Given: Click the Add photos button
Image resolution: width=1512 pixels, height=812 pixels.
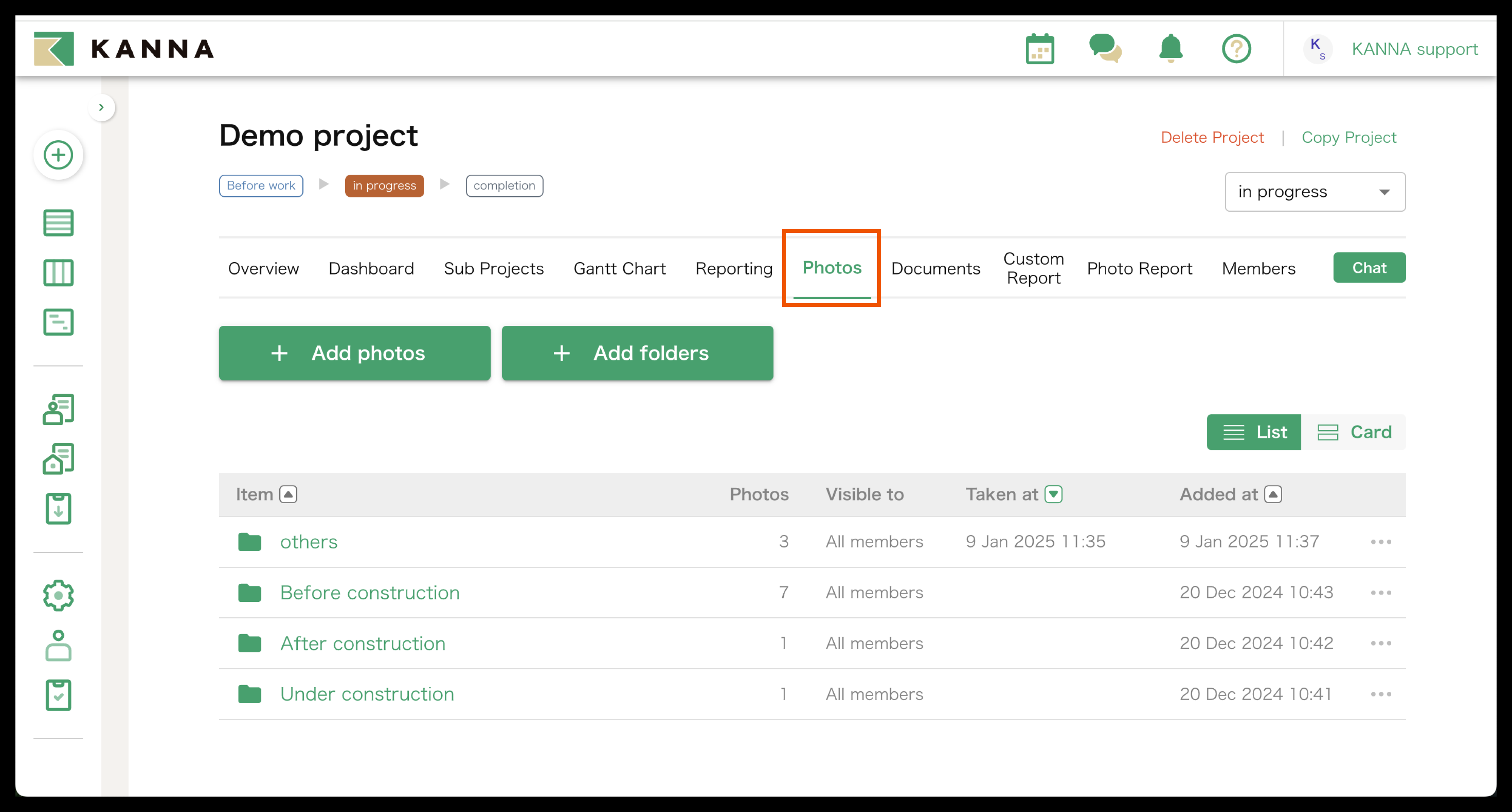Looking at the screenshot, I should (354, 353).
